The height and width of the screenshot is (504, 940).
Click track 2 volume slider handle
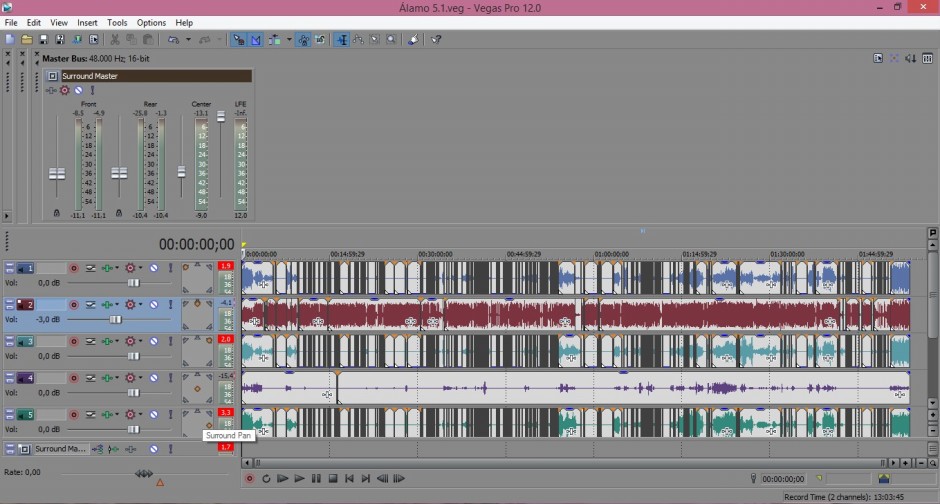coord(115,319)
